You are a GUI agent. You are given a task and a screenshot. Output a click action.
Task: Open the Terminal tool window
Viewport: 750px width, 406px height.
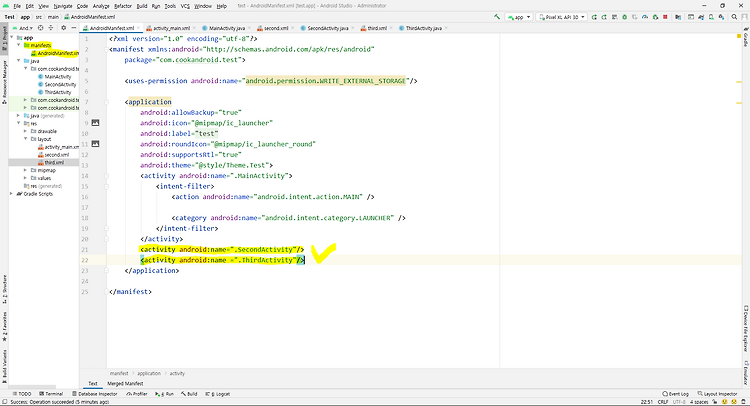51,394
